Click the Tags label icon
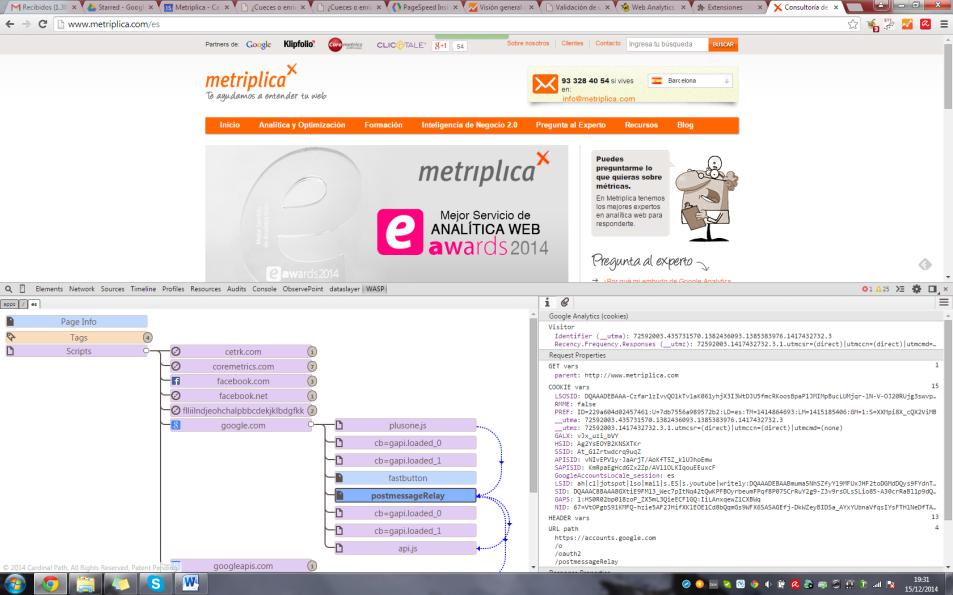Image resolution: width=953 pixels, height=595 pixels. [10, 337]
